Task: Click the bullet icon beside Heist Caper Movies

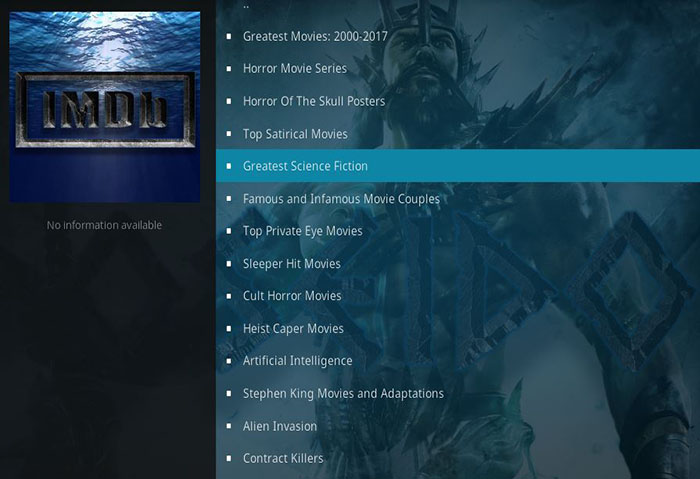Action: pos(229,329)
